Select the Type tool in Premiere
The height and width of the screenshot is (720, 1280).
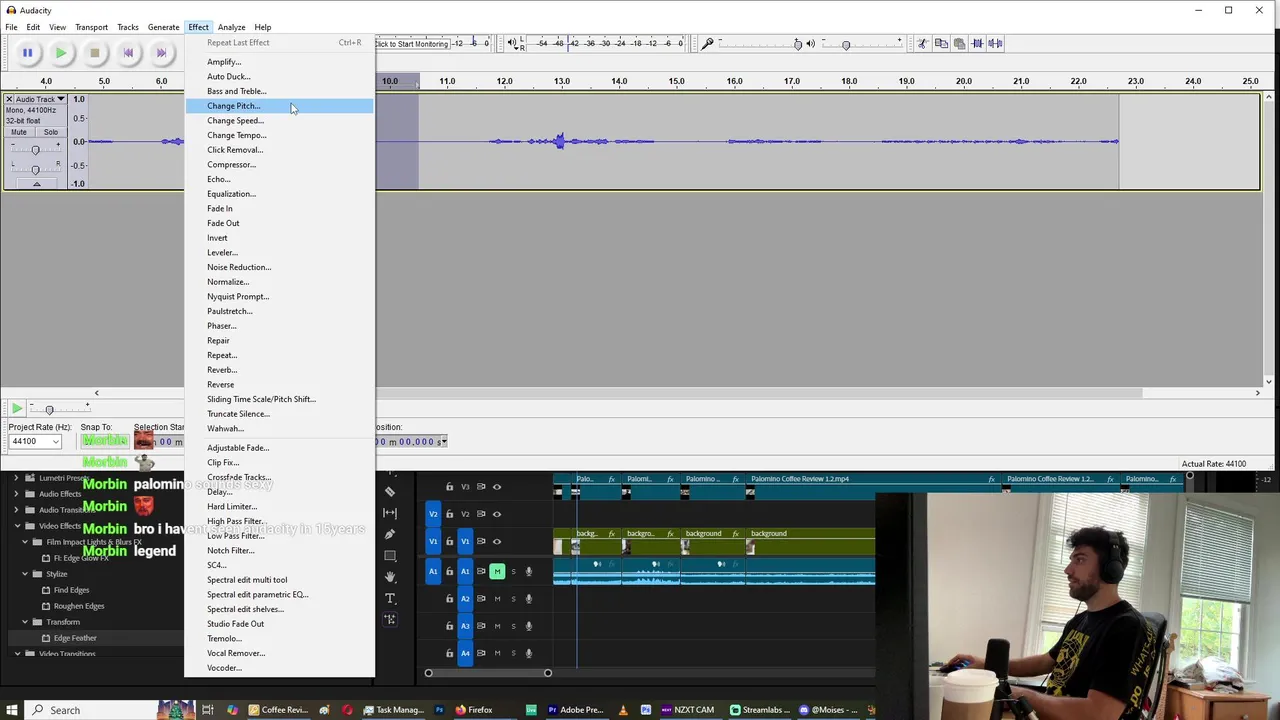click(x=390, y=598)
